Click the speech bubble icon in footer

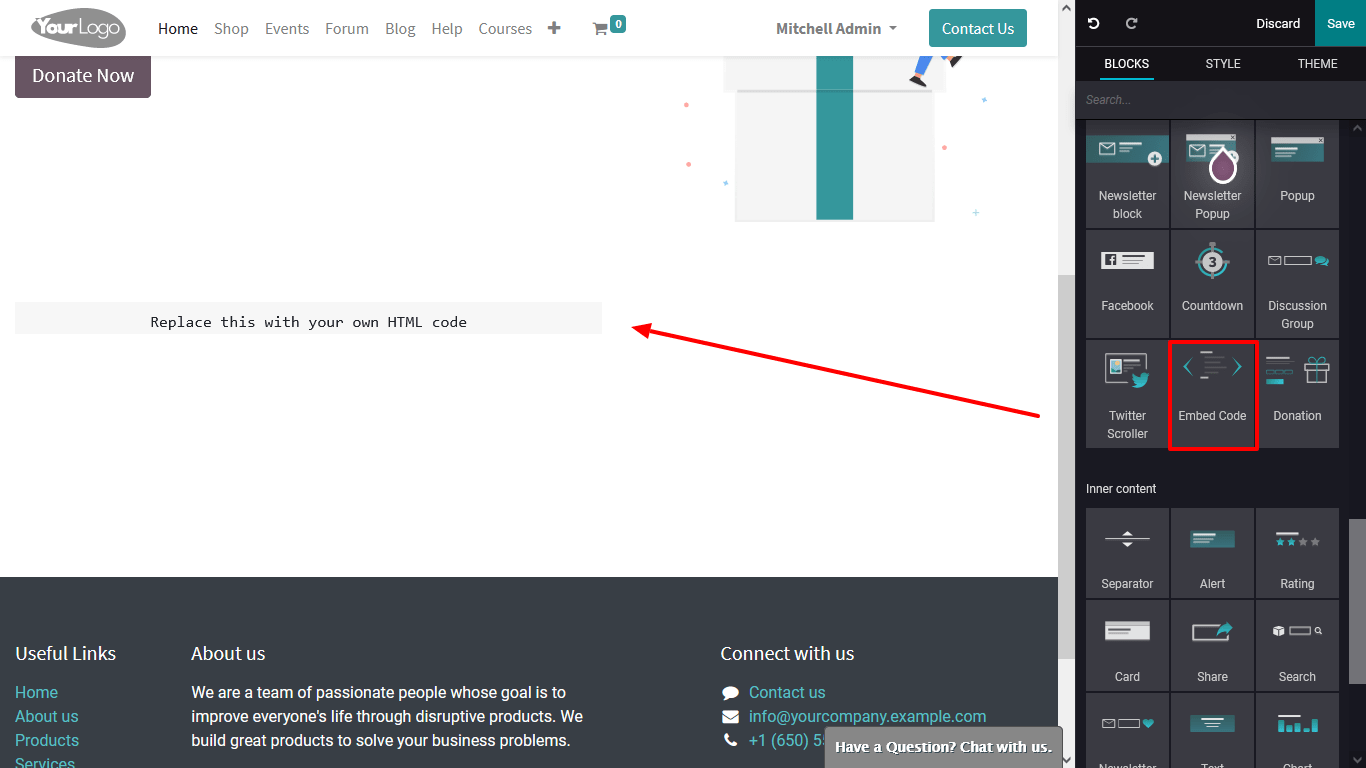[730, 692]
